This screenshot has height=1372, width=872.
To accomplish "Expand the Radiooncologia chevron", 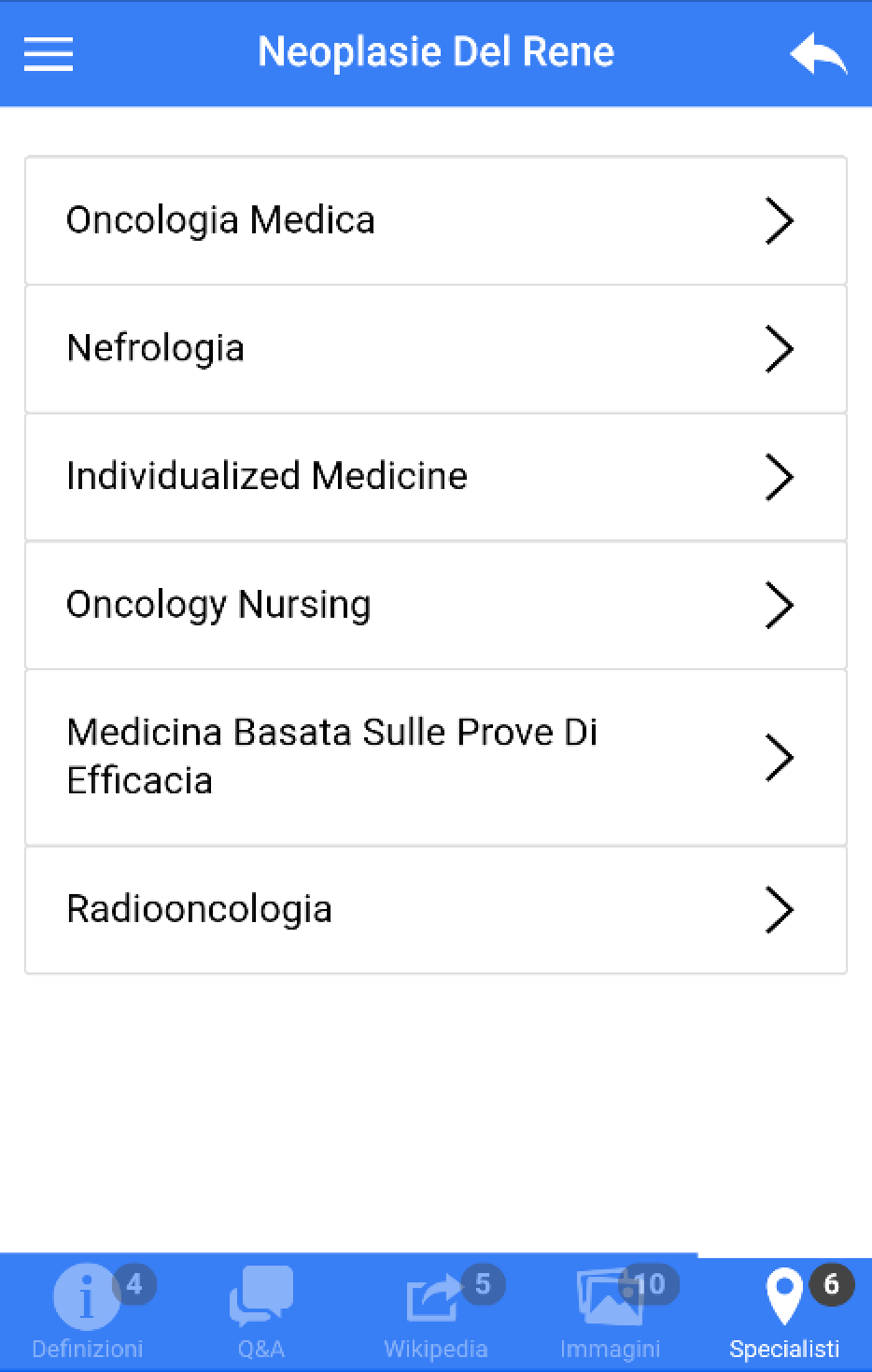I will coord(779,910).
